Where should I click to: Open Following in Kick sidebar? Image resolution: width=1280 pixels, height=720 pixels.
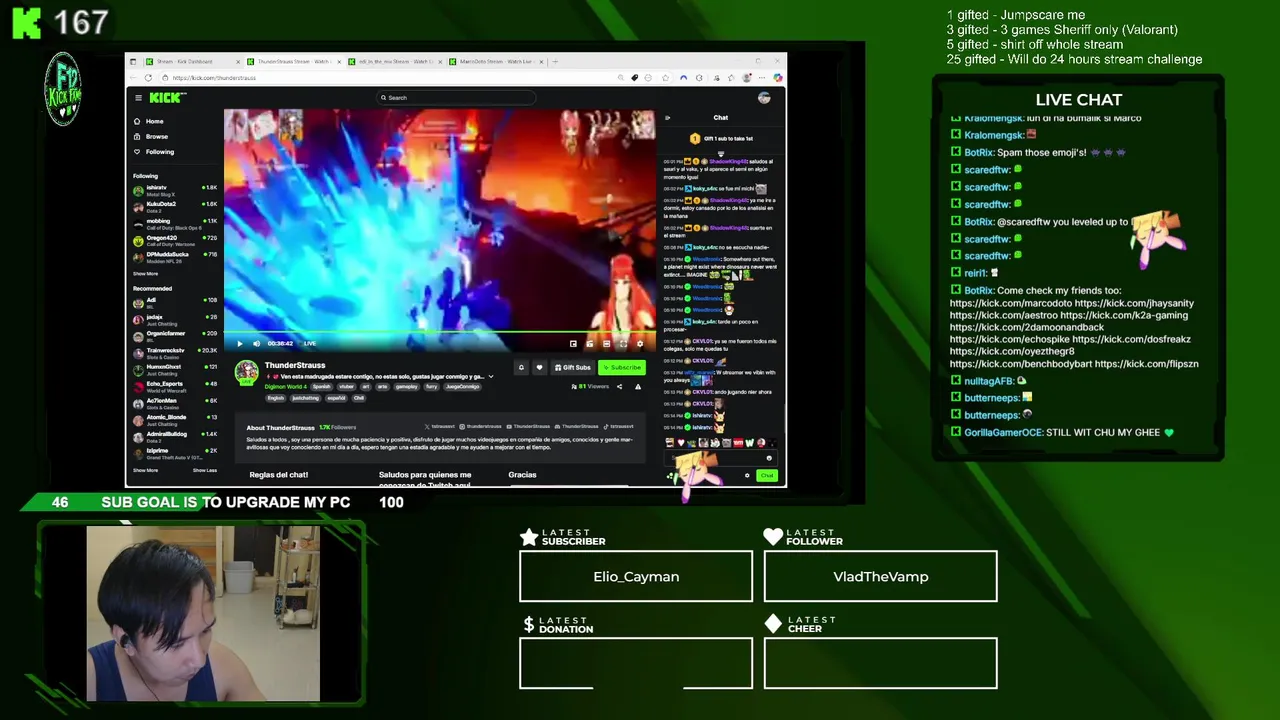(x=154, y=152)
